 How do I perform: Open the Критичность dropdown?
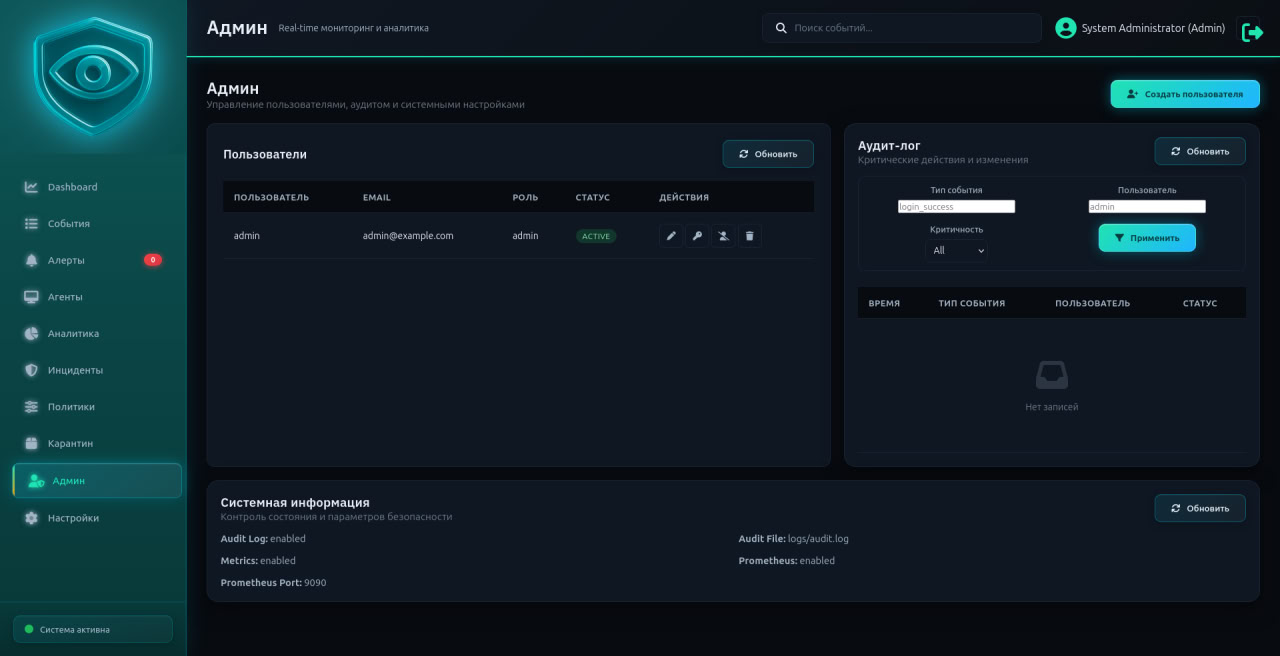click(x=956, y=251)
